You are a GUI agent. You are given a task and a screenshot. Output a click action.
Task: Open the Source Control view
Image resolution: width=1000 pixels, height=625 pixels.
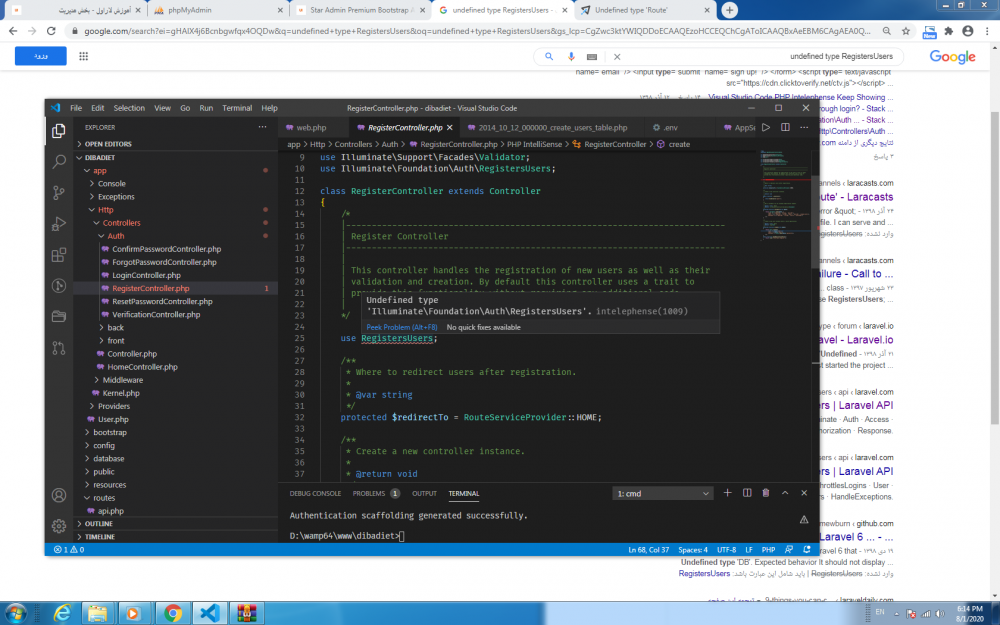coord(59,192)
